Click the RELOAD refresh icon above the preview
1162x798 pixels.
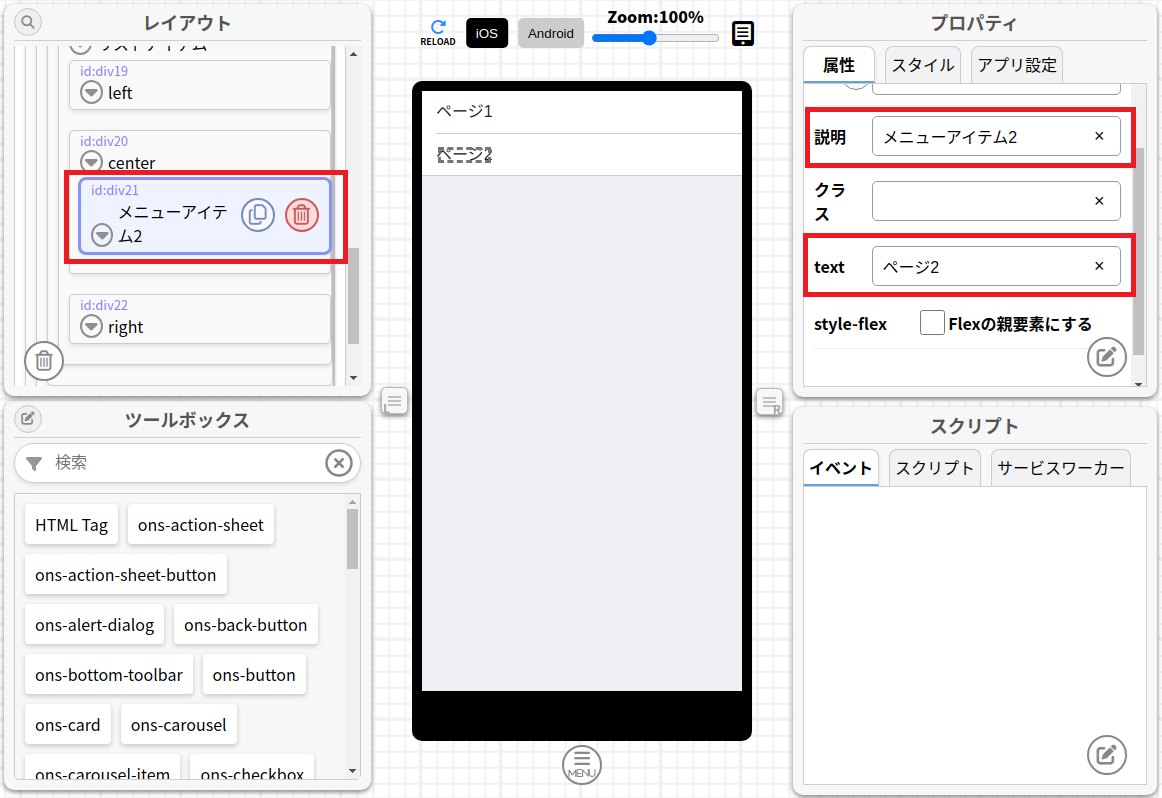tap(438, 30)
